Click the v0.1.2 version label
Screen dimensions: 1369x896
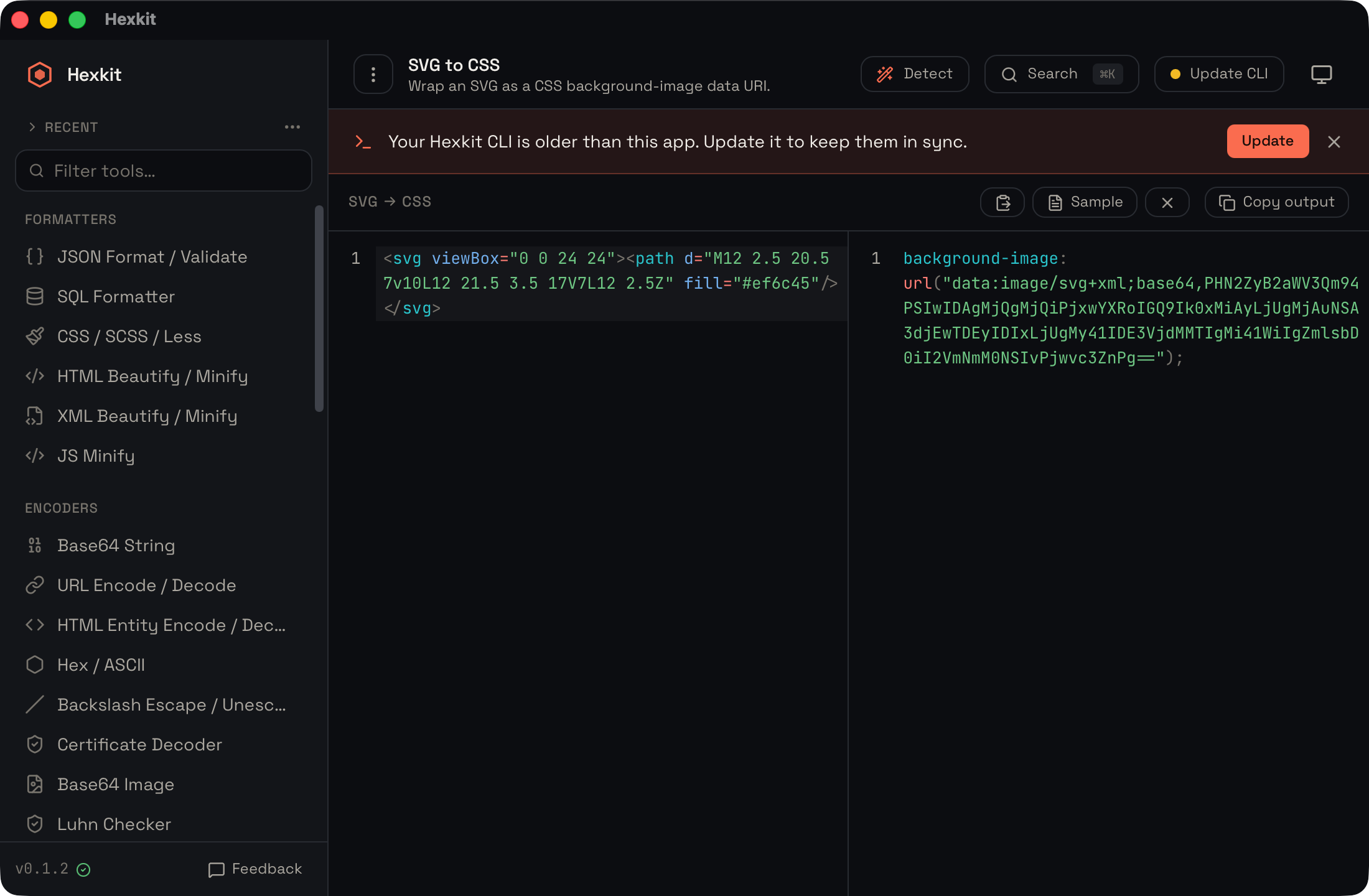(x=42, y=869)
